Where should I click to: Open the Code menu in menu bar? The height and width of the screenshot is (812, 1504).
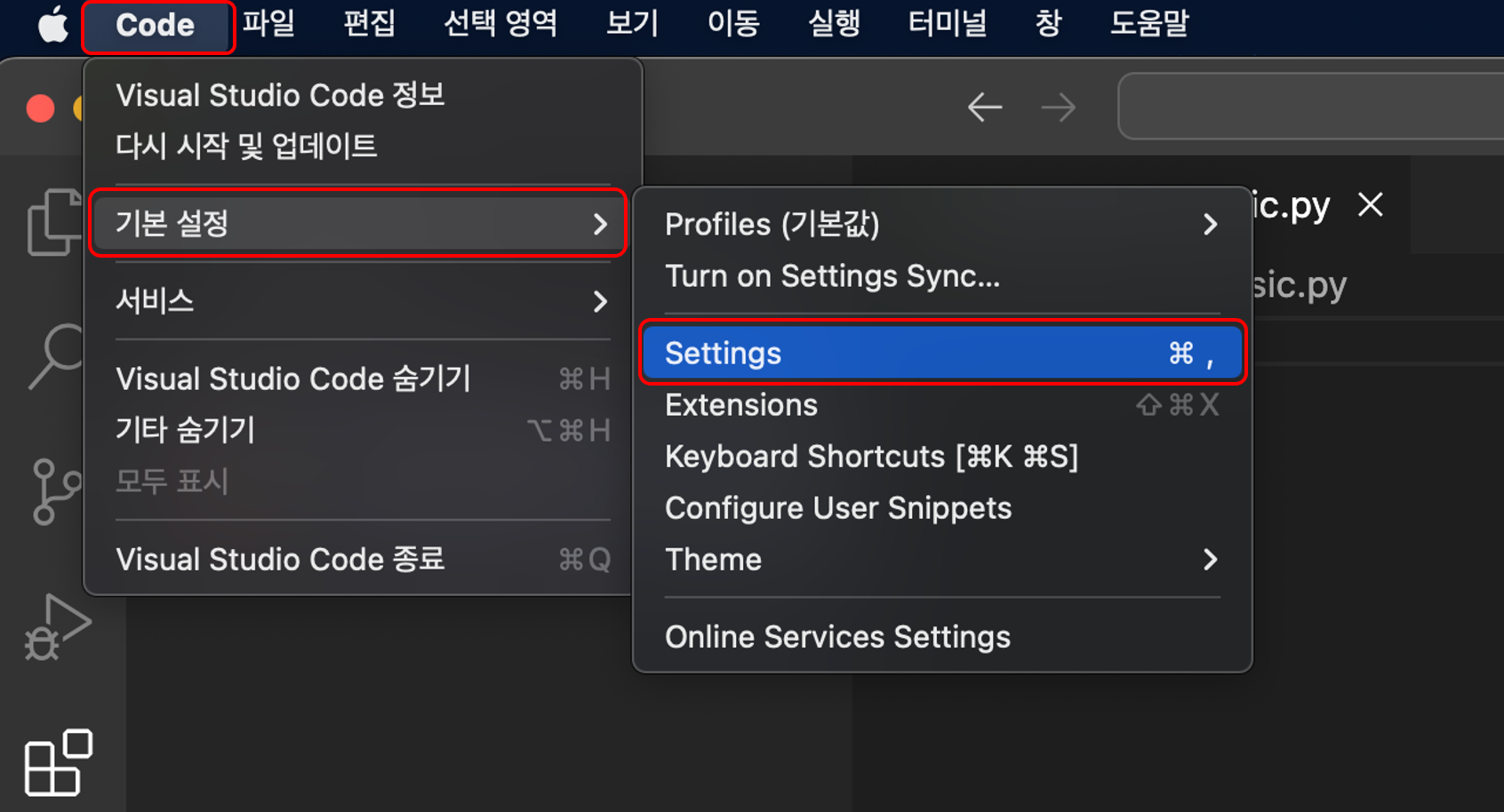click(x=156, y=25)
